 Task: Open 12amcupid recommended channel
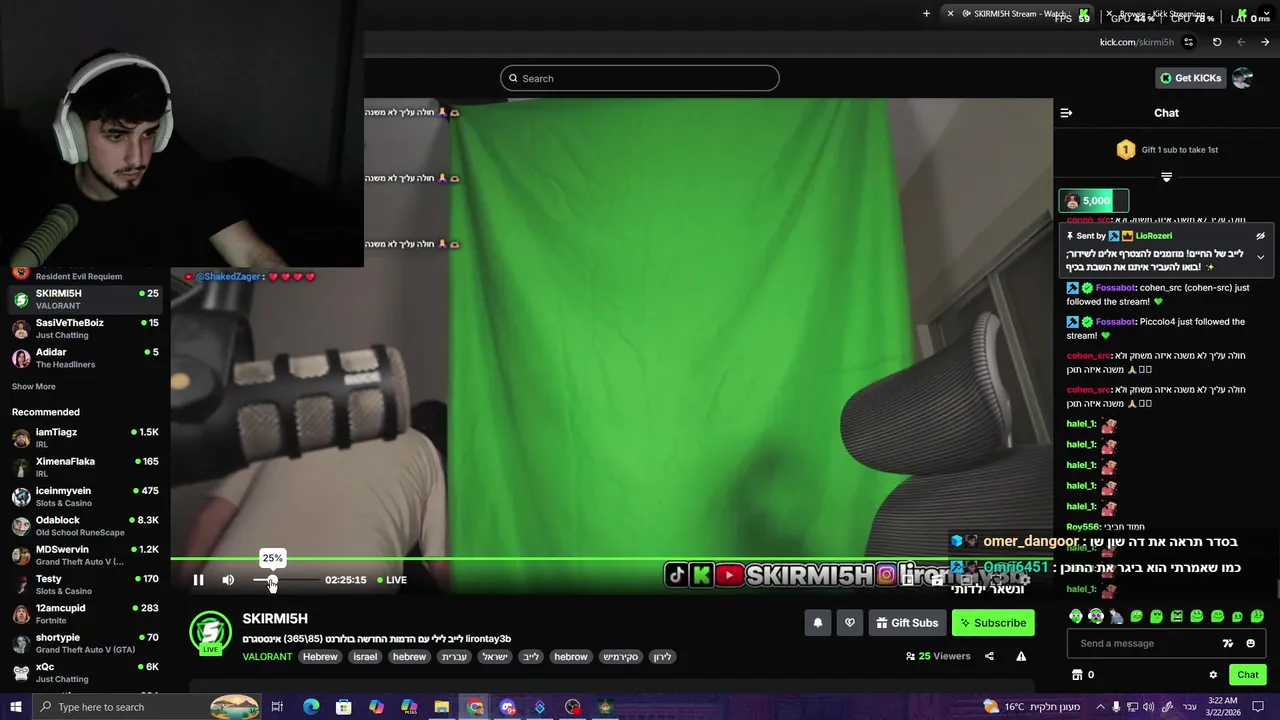coord(85,614)
